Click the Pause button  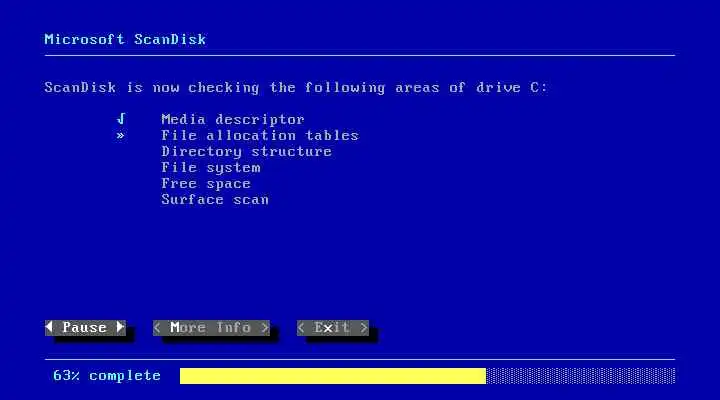pos(85,327)
